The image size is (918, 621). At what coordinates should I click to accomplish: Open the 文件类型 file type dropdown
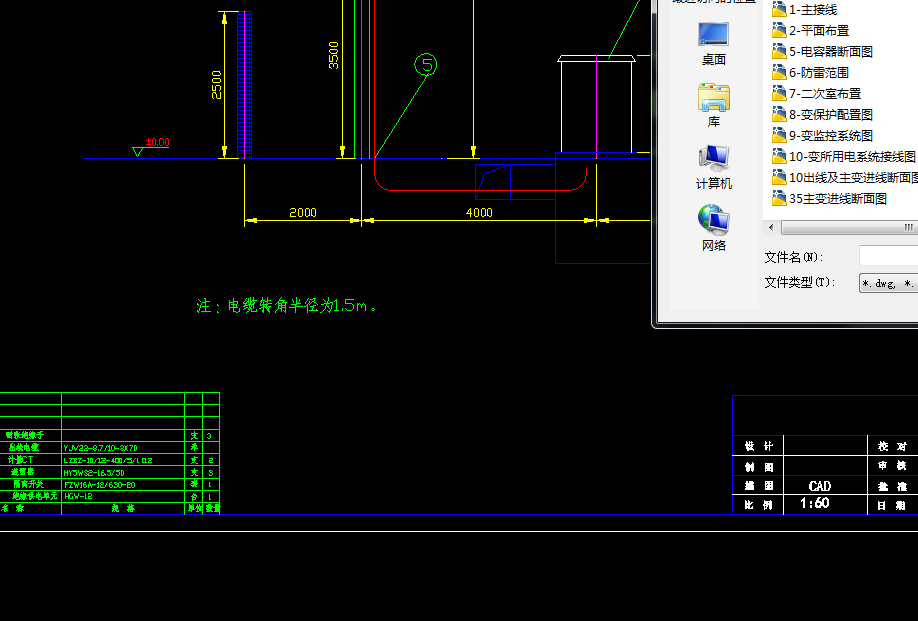(x=889, y=283)
